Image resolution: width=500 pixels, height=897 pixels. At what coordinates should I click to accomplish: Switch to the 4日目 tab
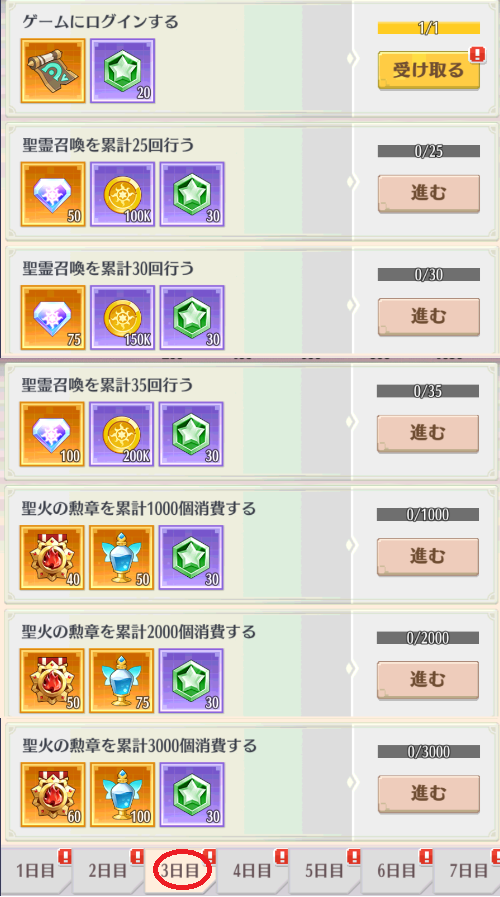252,871
